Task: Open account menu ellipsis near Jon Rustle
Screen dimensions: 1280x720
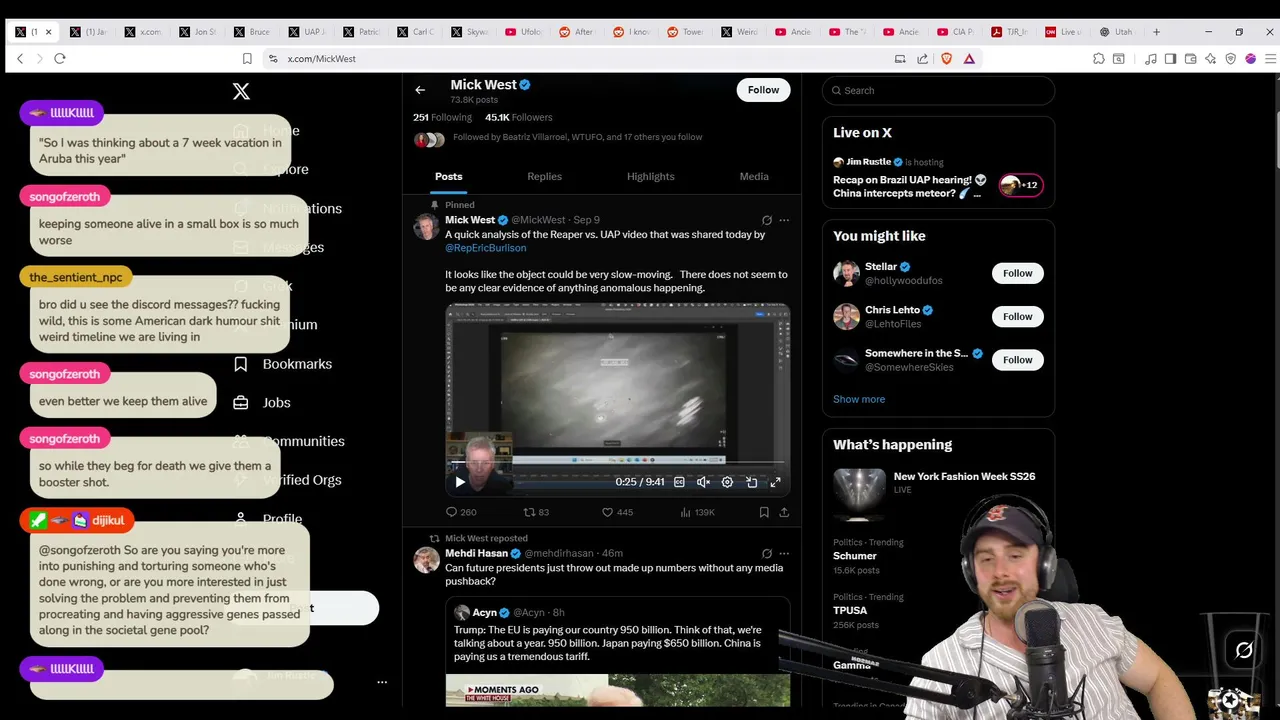Action: 382,682
